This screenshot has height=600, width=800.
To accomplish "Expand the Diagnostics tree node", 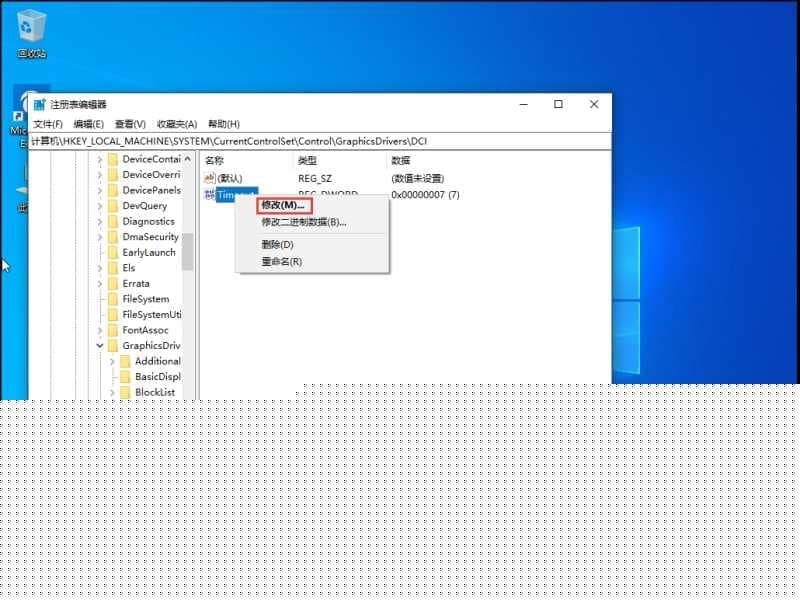I will 99,221.
